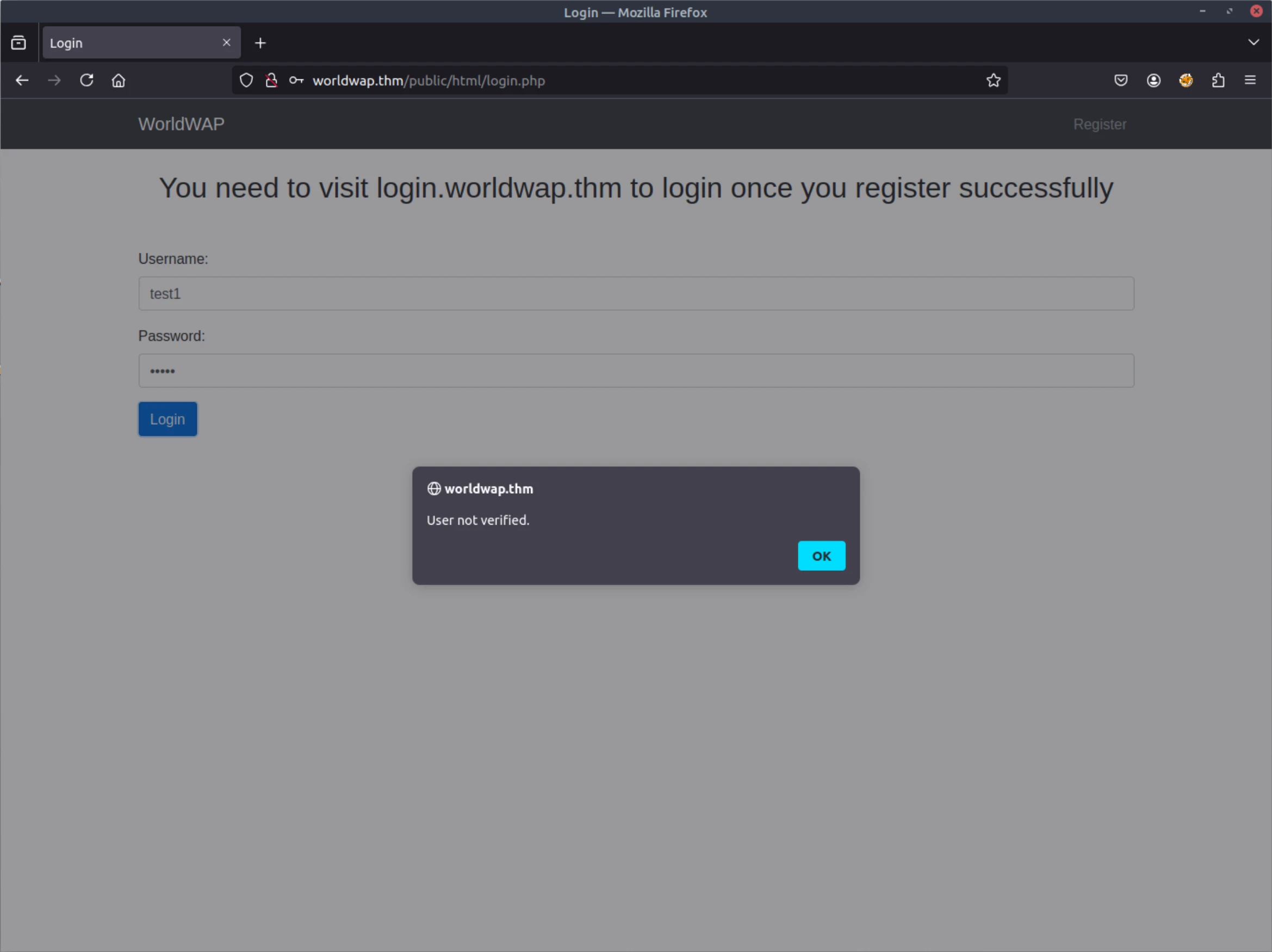Close the Login tab
1272x952 pixels.
227,42
